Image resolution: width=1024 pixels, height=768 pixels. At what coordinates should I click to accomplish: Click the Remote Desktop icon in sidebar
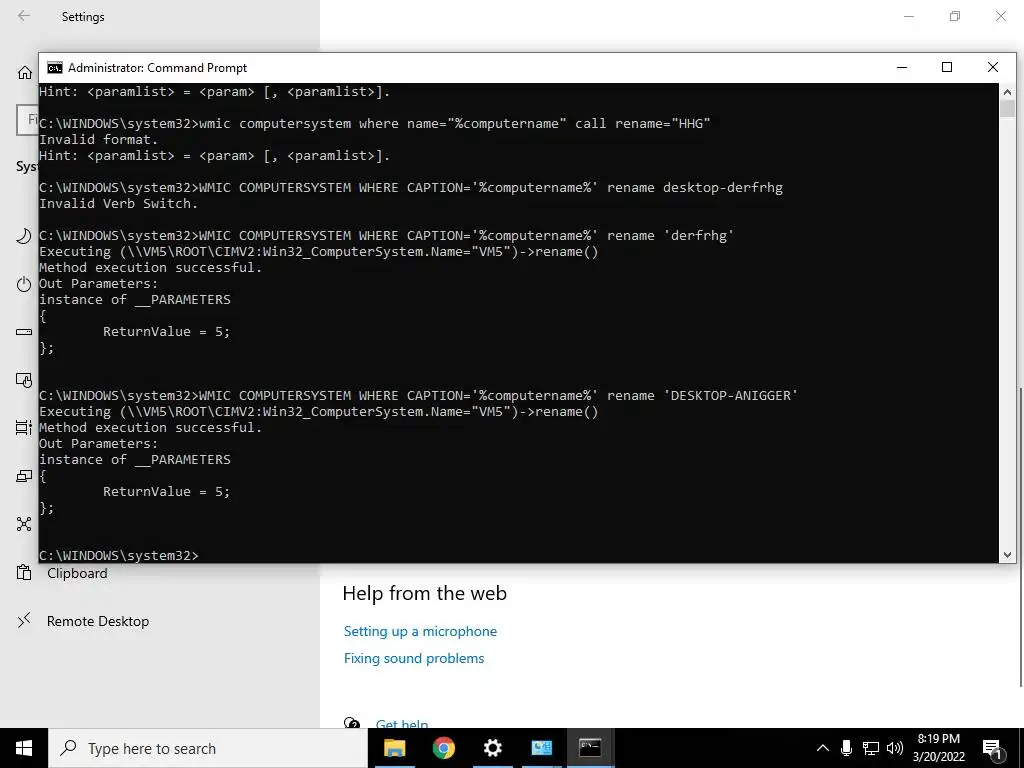(24, 620)
